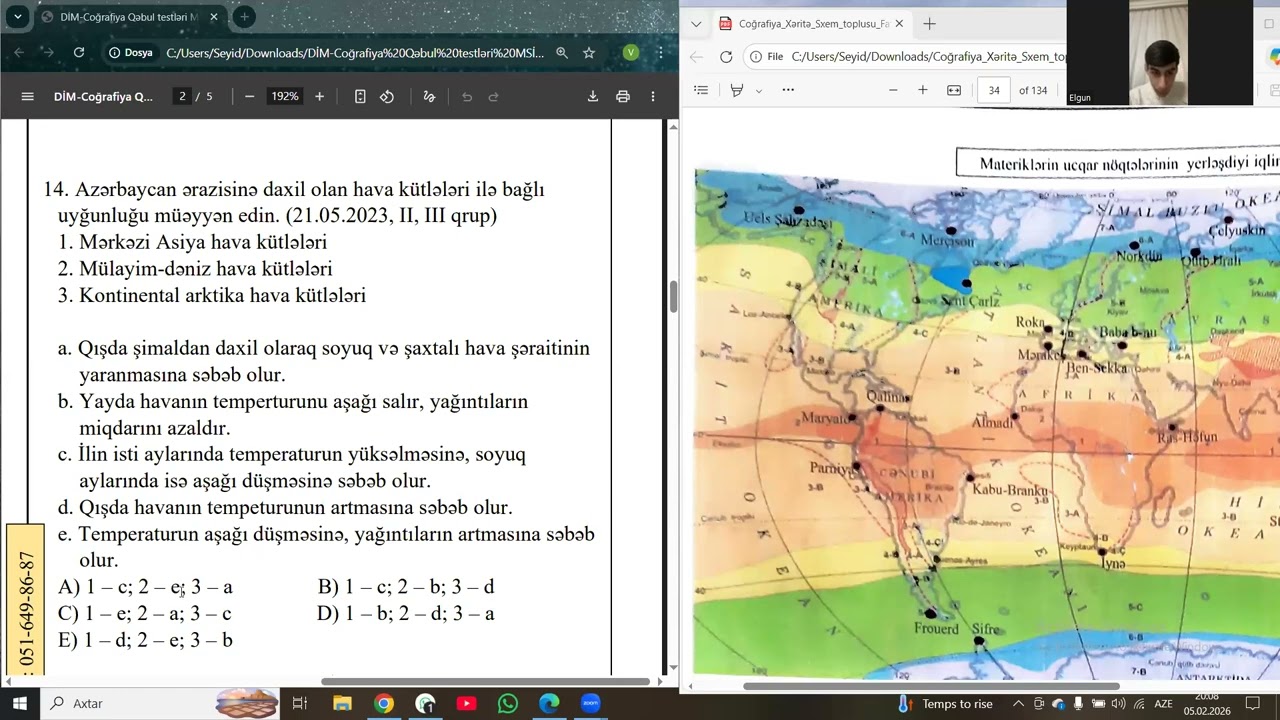Go back in Chrome window
This screenshot has width=1280, height=720.
(x=19, y=53)
